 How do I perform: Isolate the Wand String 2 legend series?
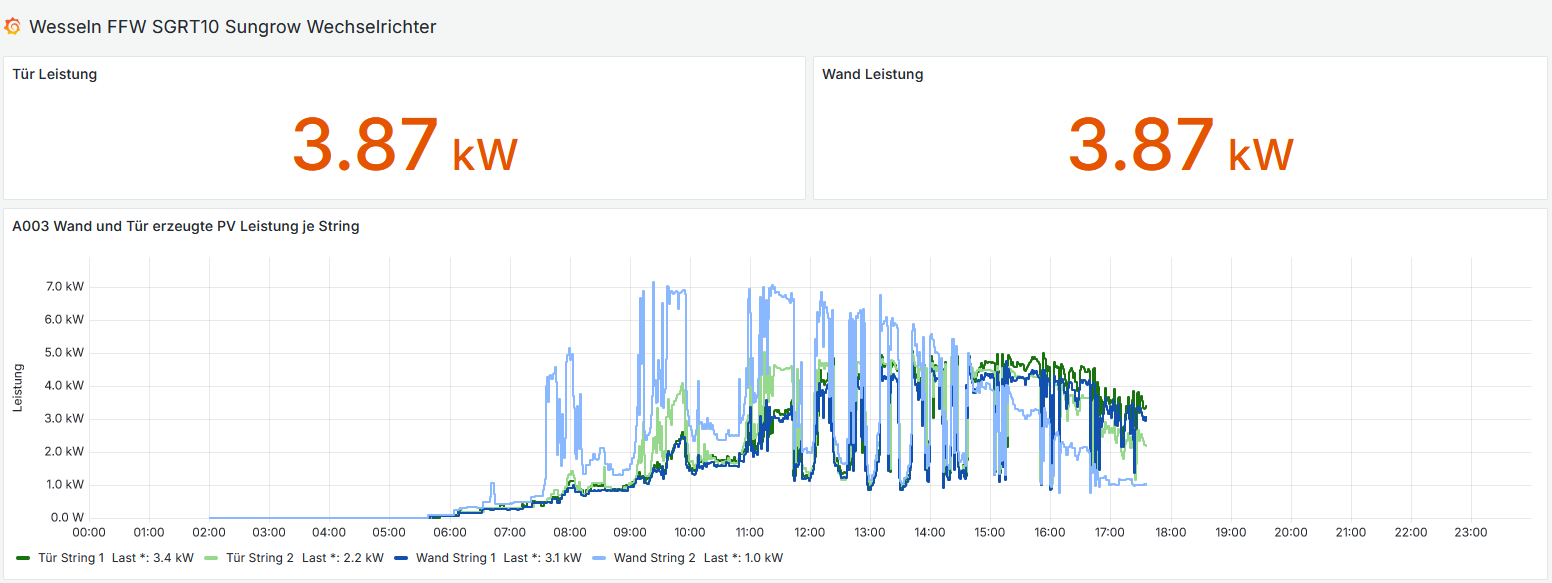coord(656,557)
